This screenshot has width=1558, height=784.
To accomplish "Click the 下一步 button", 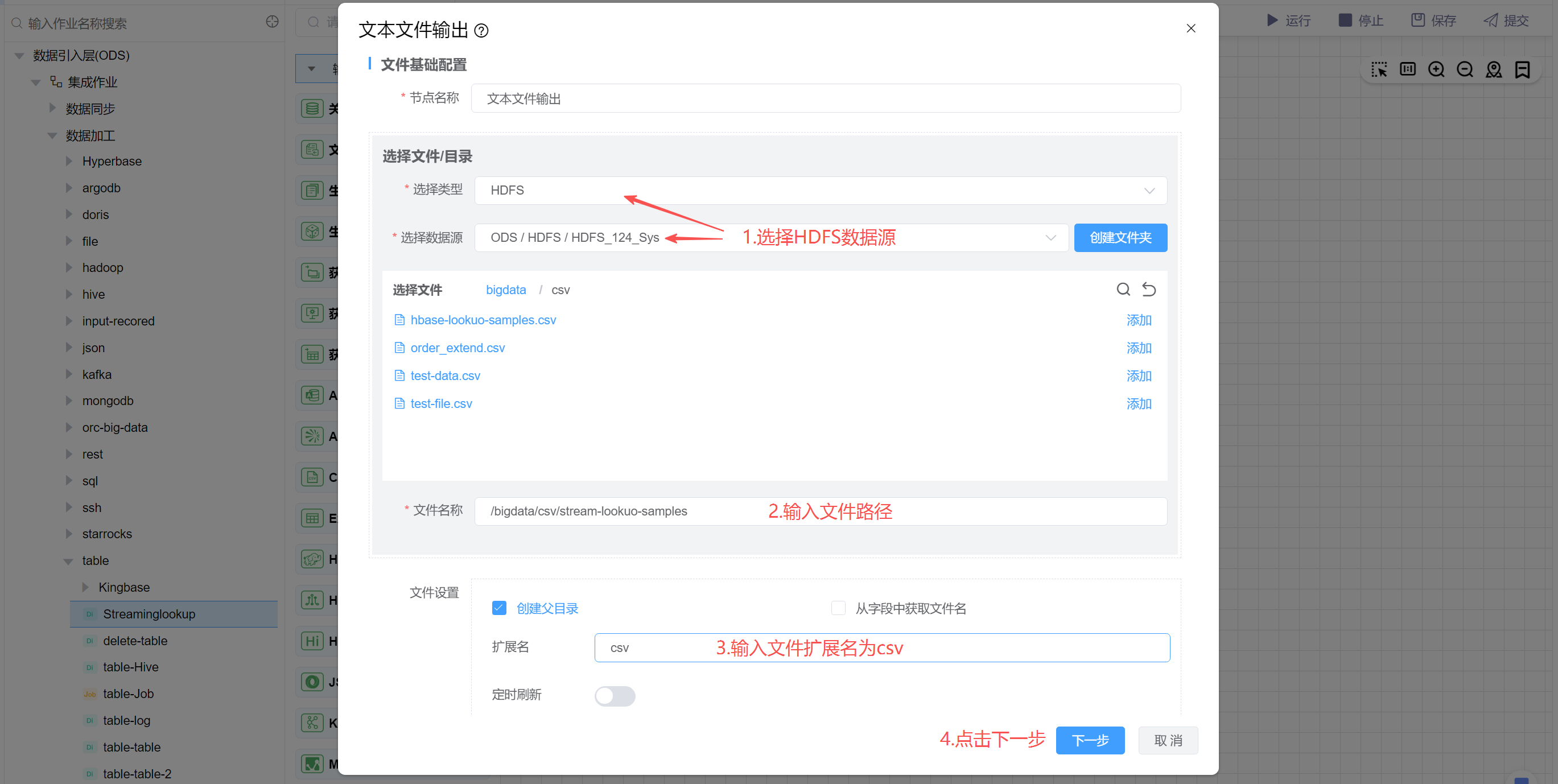I will coord(1090,740).
